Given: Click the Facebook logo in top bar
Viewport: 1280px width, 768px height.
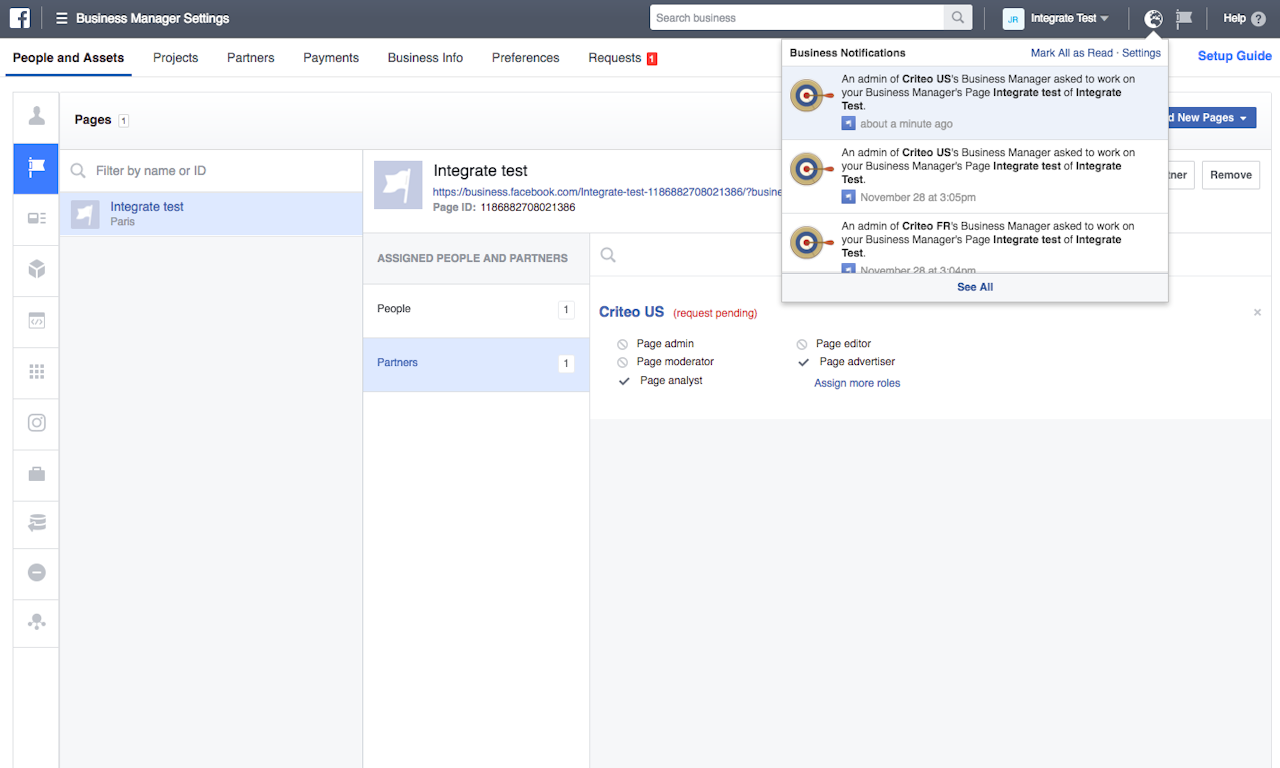Looking at the screenshot, I should 19,18.
